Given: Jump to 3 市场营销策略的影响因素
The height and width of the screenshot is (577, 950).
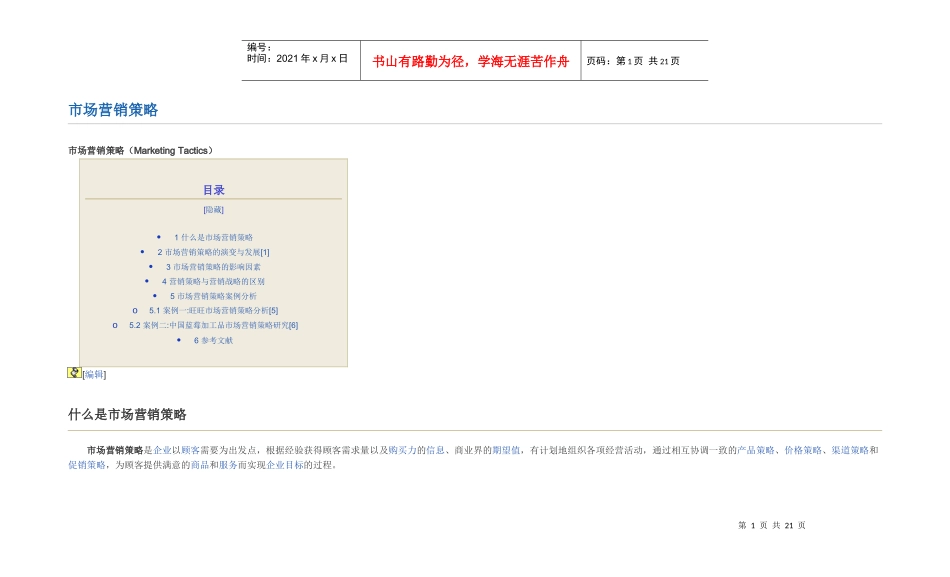Looking at the screenshot, I should [x=213, y=267].
